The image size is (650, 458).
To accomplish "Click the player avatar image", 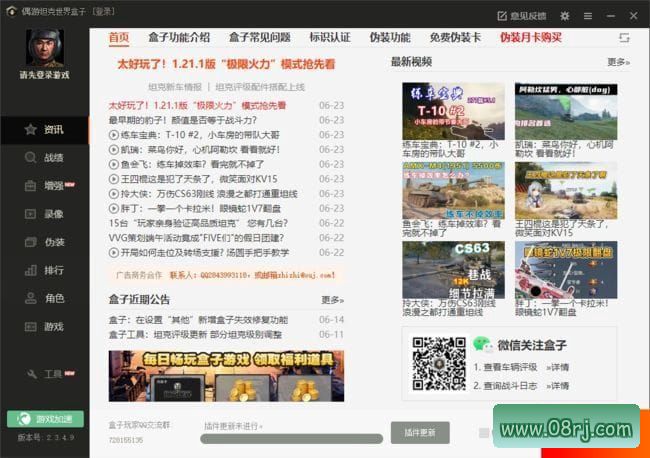I will click(x=45, y=48).
